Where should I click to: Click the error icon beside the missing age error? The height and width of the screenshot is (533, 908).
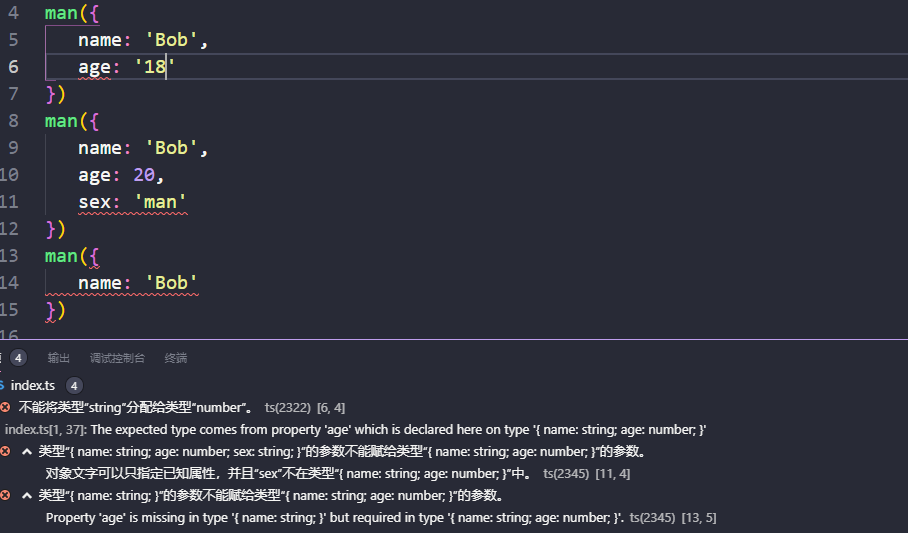tap(5, 495)
